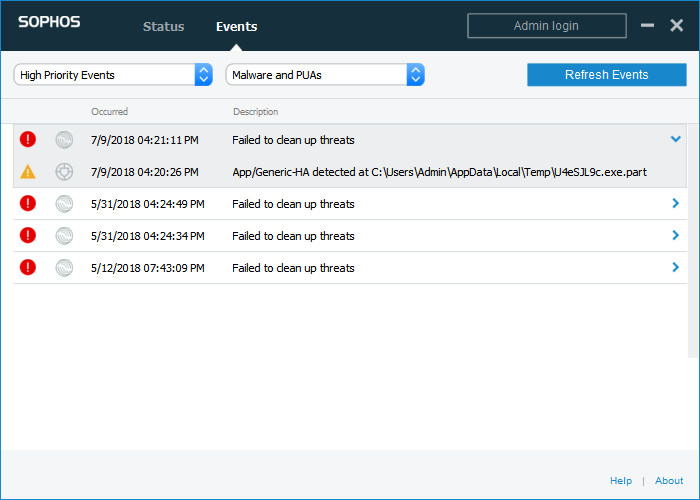Open the High Priority Events dropdown
Screen dimensions: 700x500
113,75
